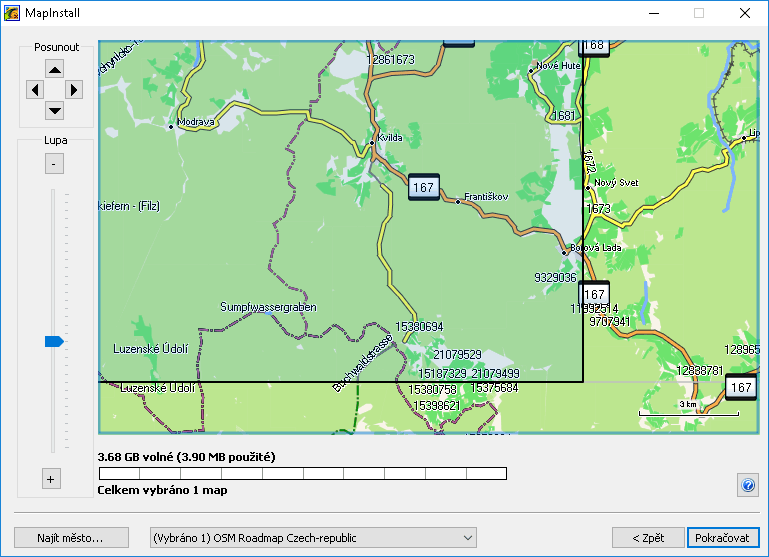Viewport: 769px width, 557px height.
Task: Click the pan right arrow button
Action: [x=73, y=89]
